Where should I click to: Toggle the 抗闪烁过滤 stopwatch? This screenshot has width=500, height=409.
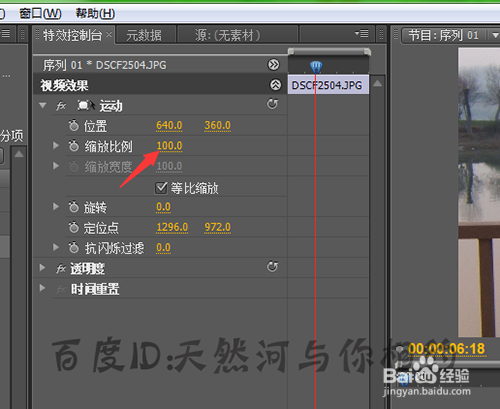pos(74,248)
